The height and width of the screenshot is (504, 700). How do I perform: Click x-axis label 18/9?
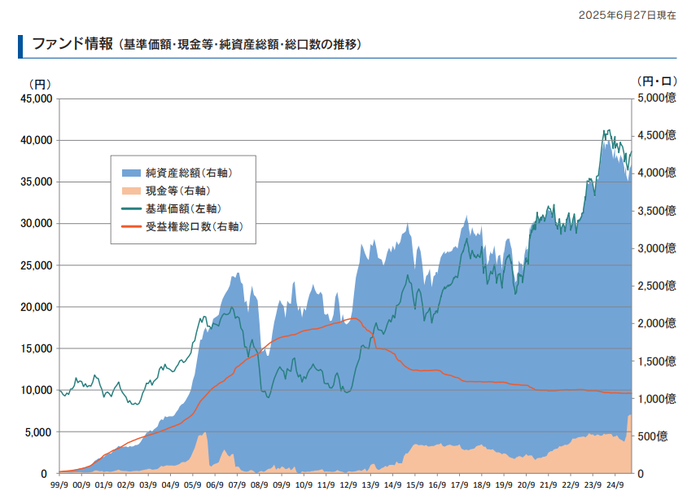[x=482, y=485]
